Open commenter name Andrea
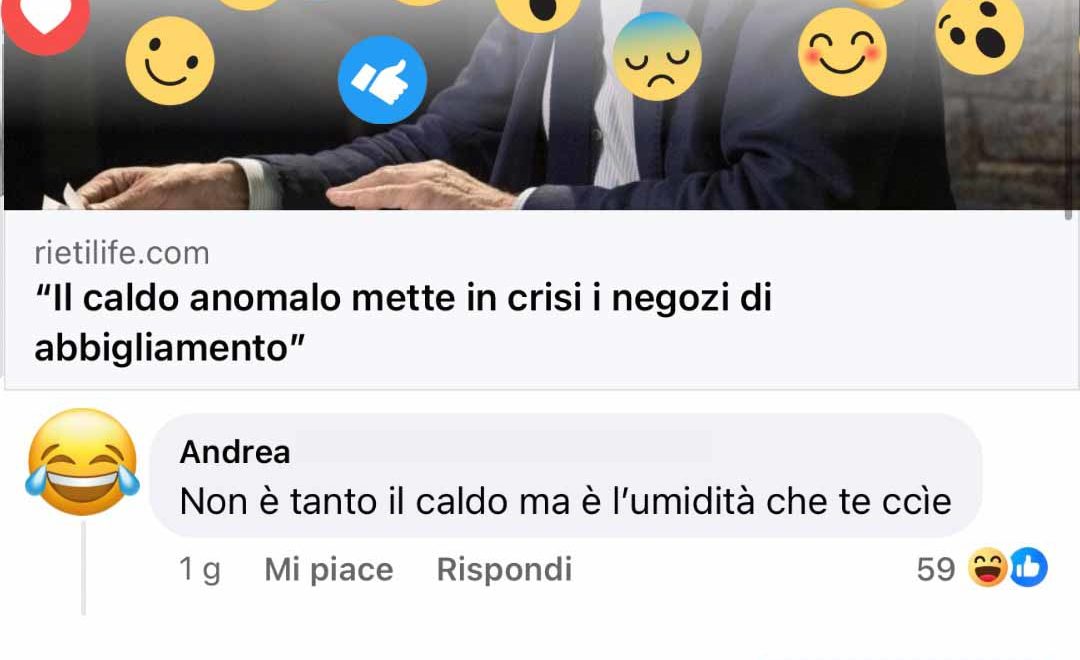 [235, 452]
